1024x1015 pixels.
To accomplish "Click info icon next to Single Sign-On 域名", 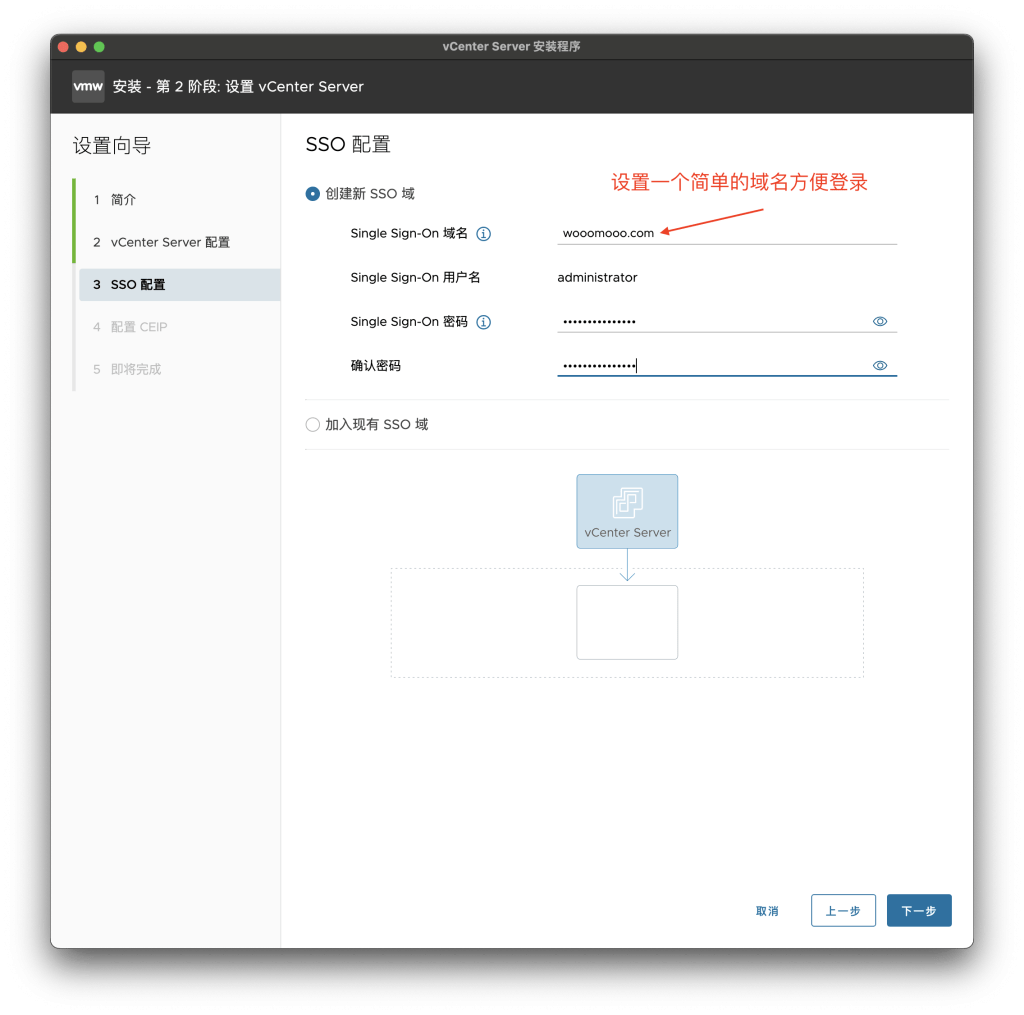I will click(x=483, y=234).
